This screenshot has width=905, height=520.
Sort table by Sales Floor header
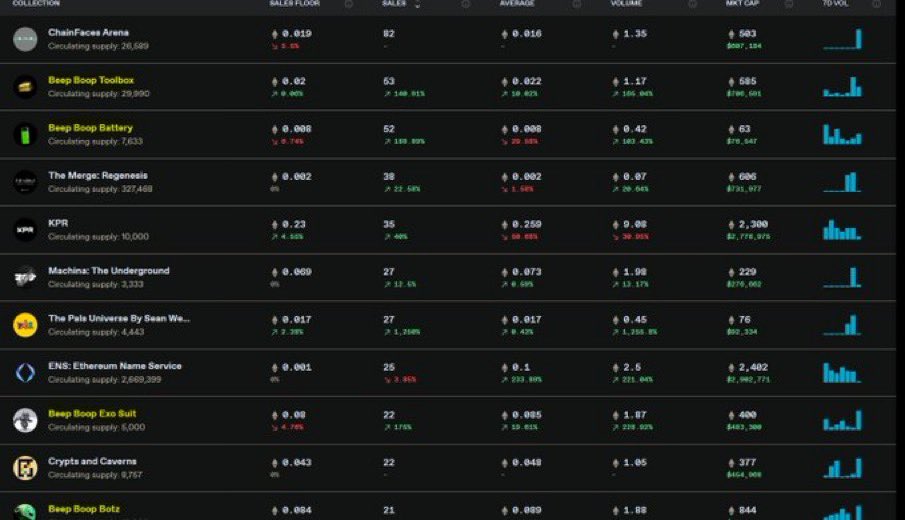coord(294,3)
